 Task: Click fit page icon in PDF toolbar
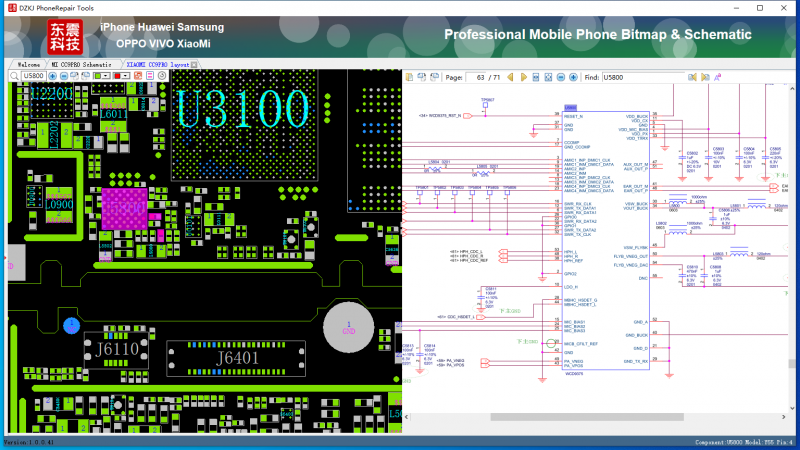tap(548, 77)
